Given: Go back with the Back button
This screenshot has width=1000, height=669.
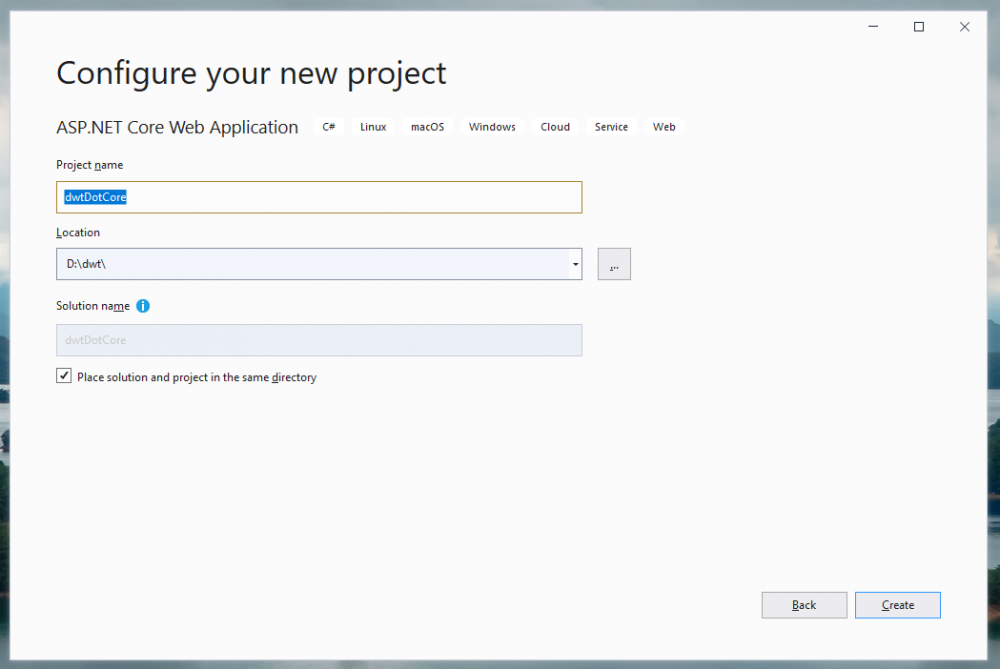Looking at the screenshot, I should point(804,605).
